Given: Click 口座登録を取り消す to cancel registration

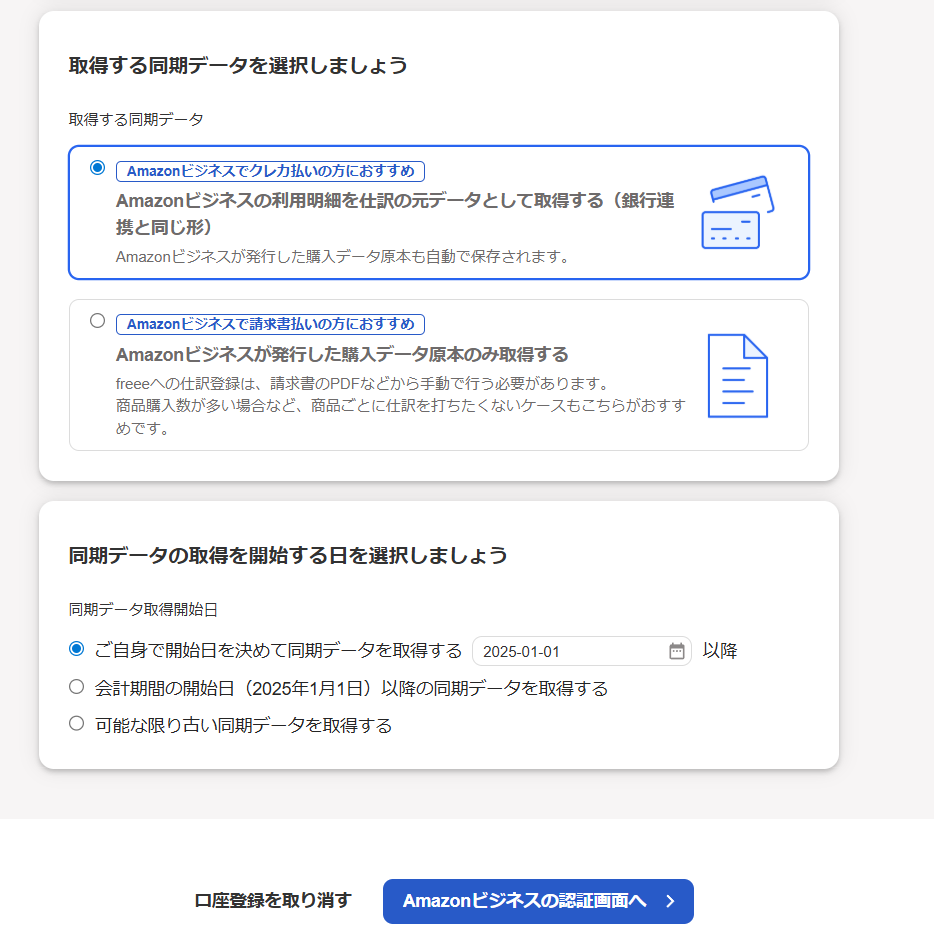Looking at the screenshot, I should click(273, 901).
